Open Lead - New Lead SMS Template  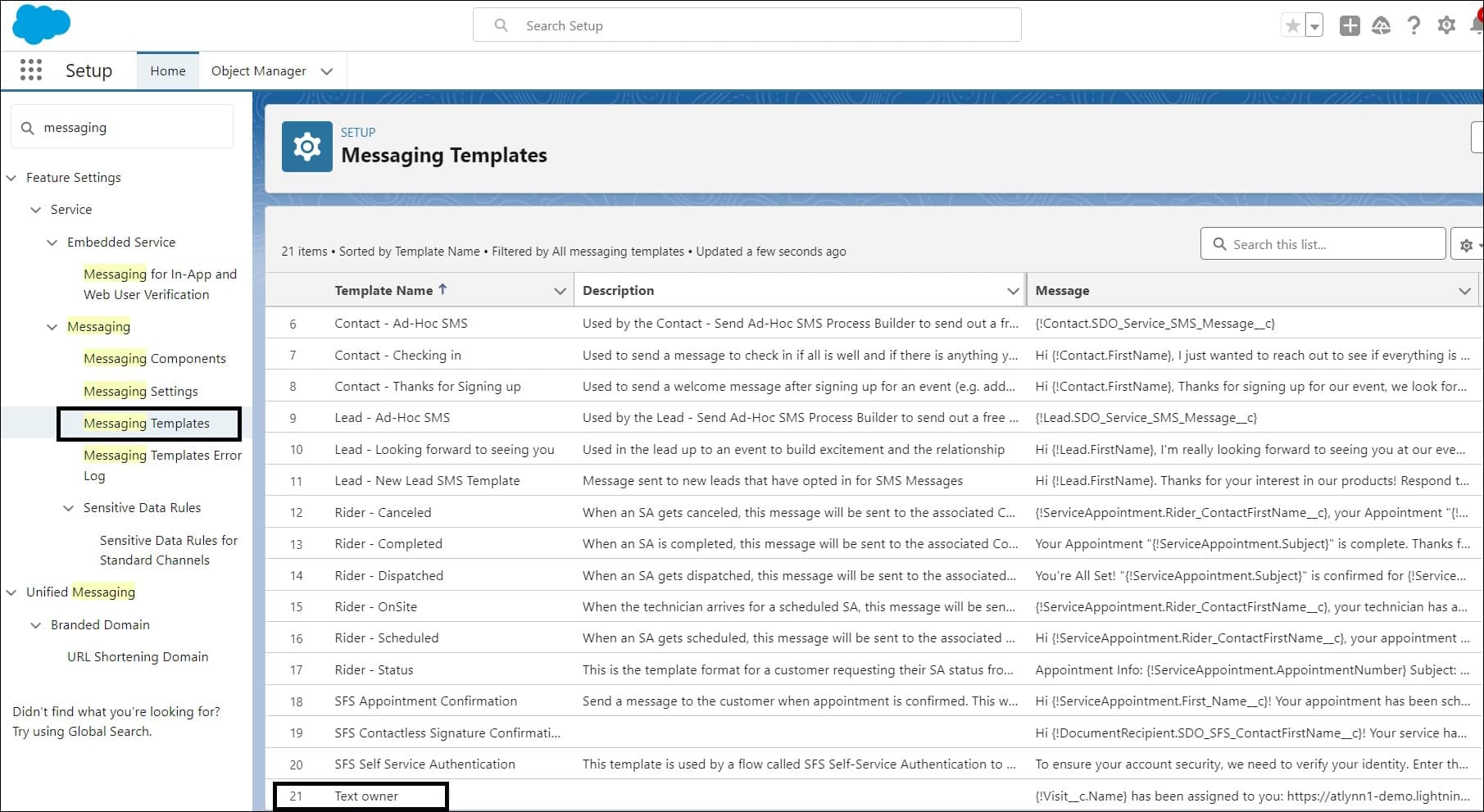click(x=427, y=481)
